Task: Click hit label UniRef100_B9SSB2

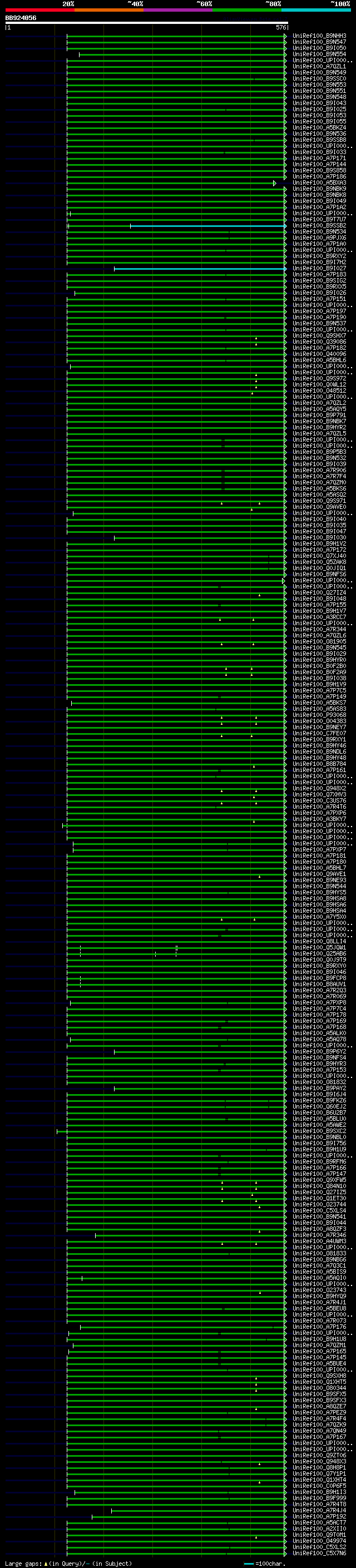Action: pos(319,225)
